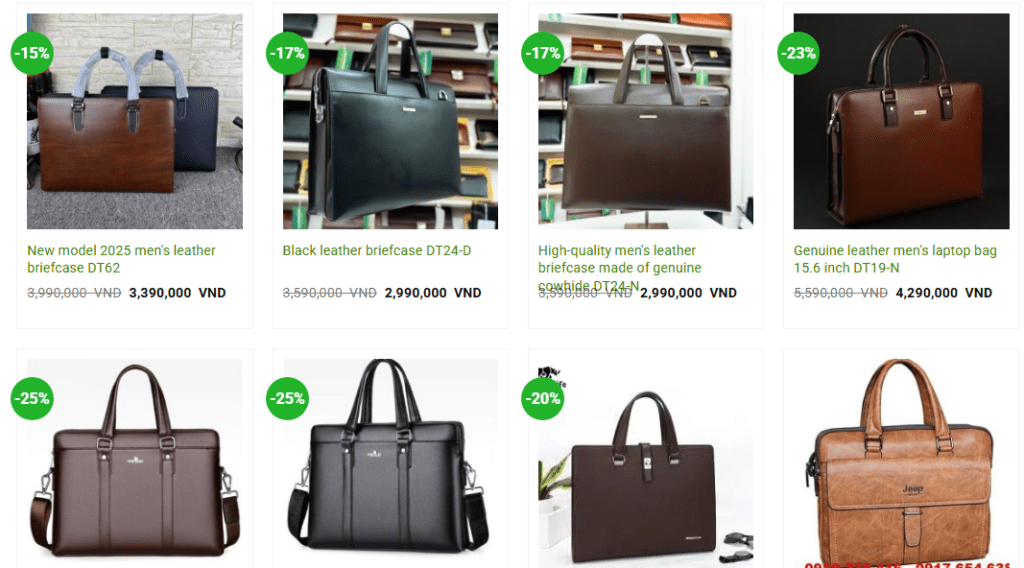Click the -15% discount badge
The height and width of the screenshot is (568, 1024).
coord(32,53)
